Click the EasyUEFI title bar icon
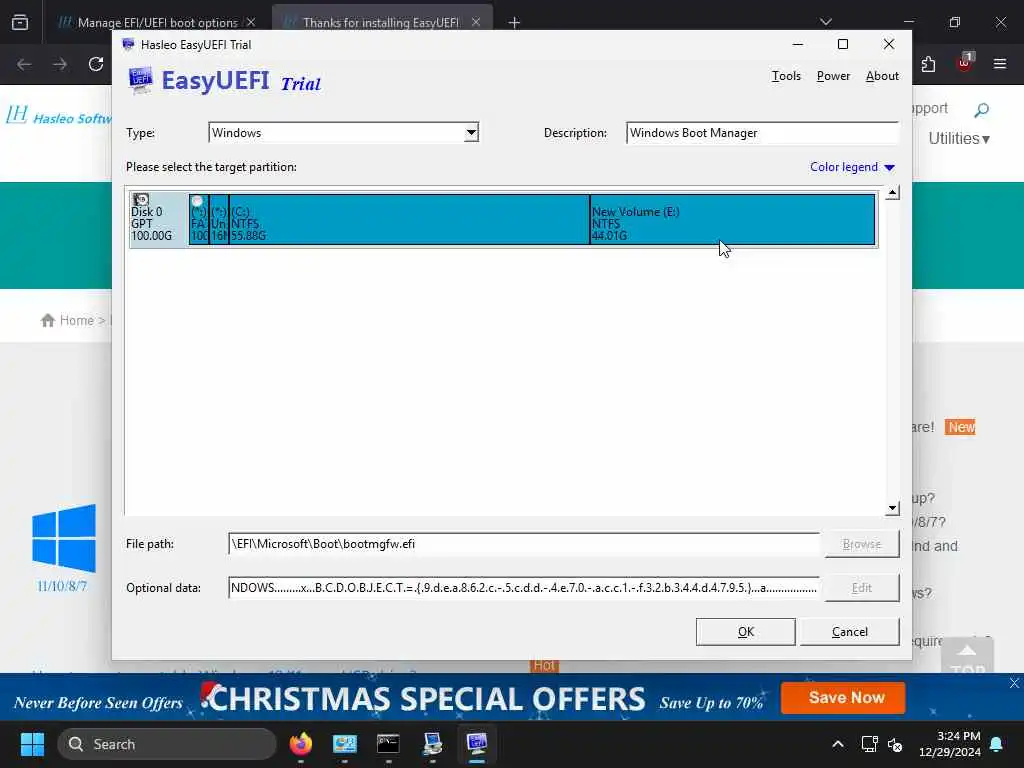The height and width of the screenshot is (768, 1024). [x=128, y=44]
